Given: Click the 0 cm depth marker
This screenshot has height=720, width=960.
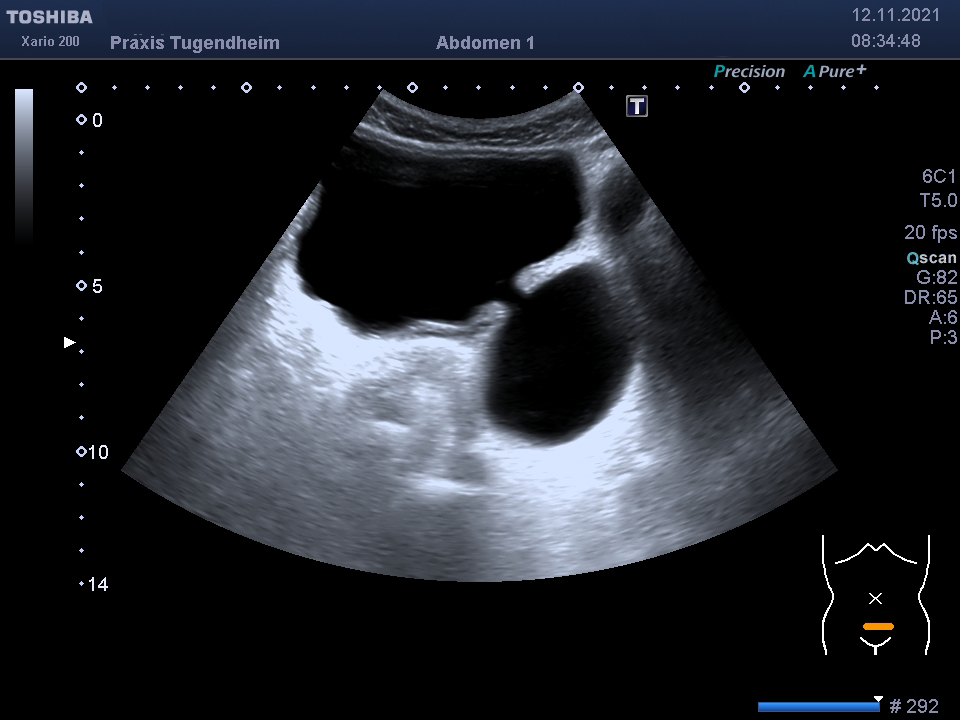Looking at the screenshot, I should coord(89,120).
